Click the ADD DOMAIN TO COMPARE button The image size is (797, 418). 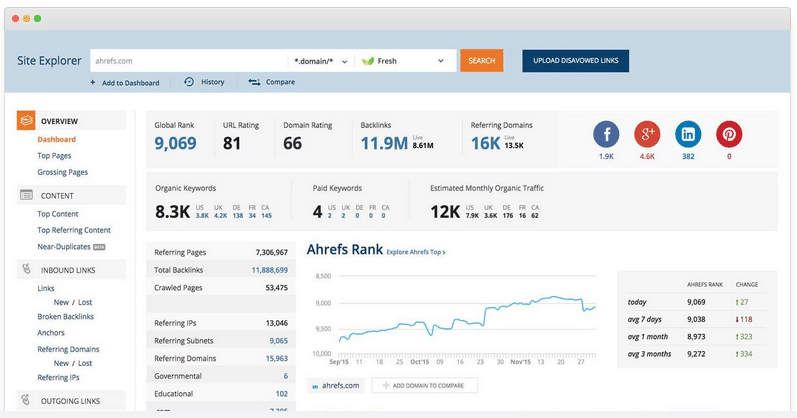pos(424,385)
